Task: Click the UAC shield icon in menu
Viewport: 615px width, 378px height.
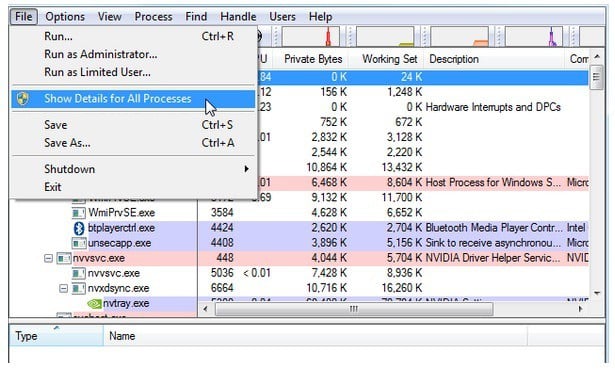Action: pyautogui.click(x=23, y=99)
